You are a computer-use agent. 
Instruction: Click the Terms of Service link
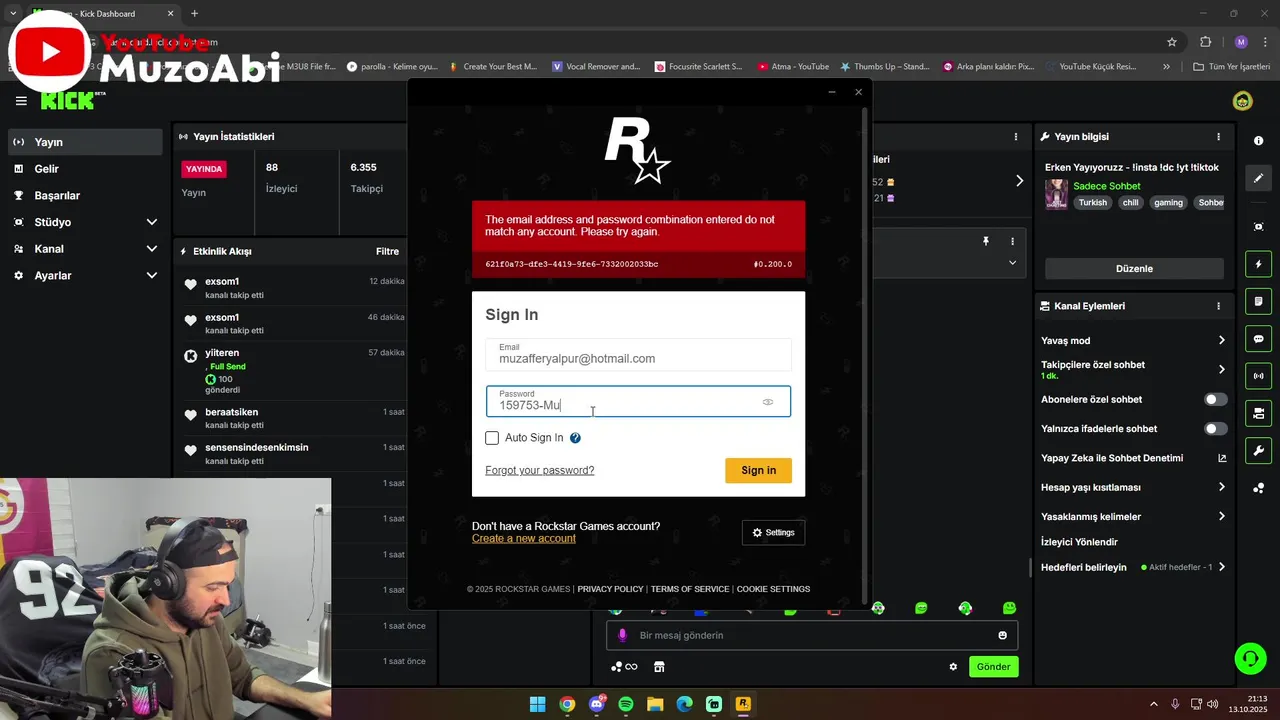tap(690, 589)
